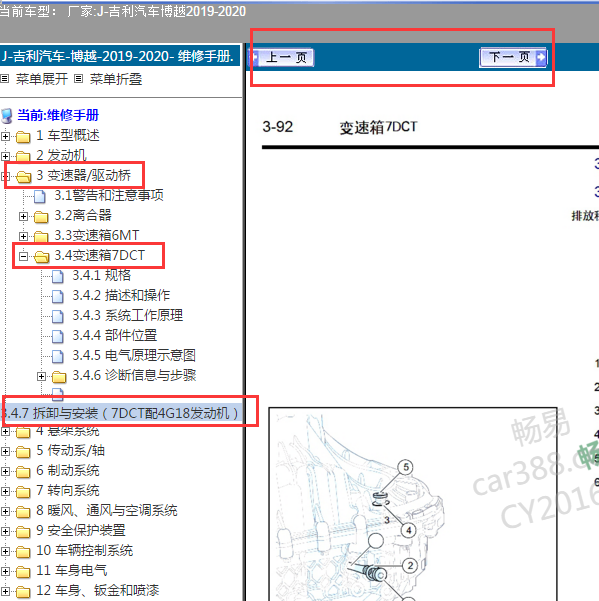Expand the 3.2离合器 node
This screenshot has height=601, width=599.
(x=23, y=216)
